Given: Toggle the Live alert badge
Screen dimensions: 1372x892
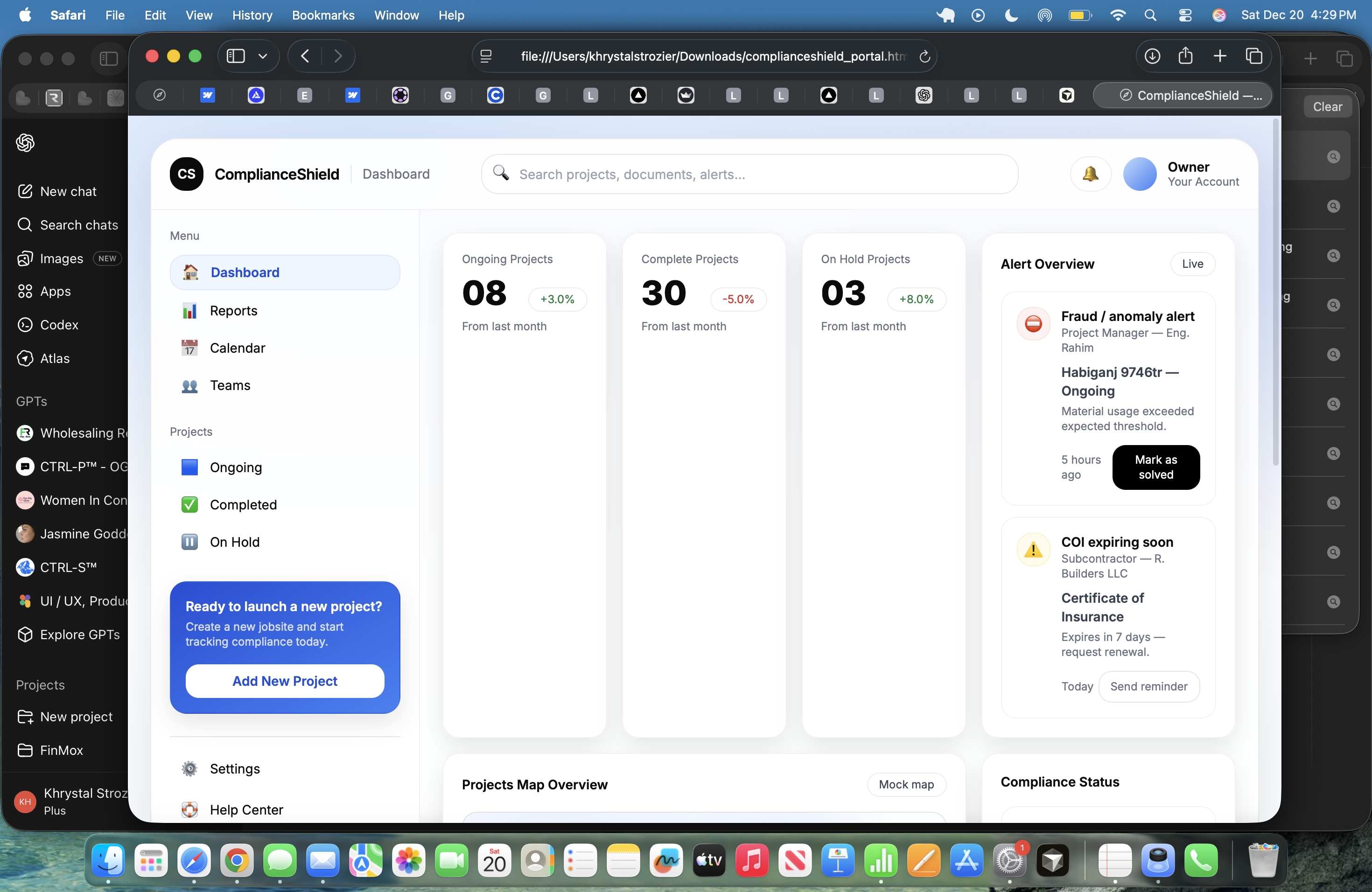Looking at the screenshot, I should [1192, 264].
